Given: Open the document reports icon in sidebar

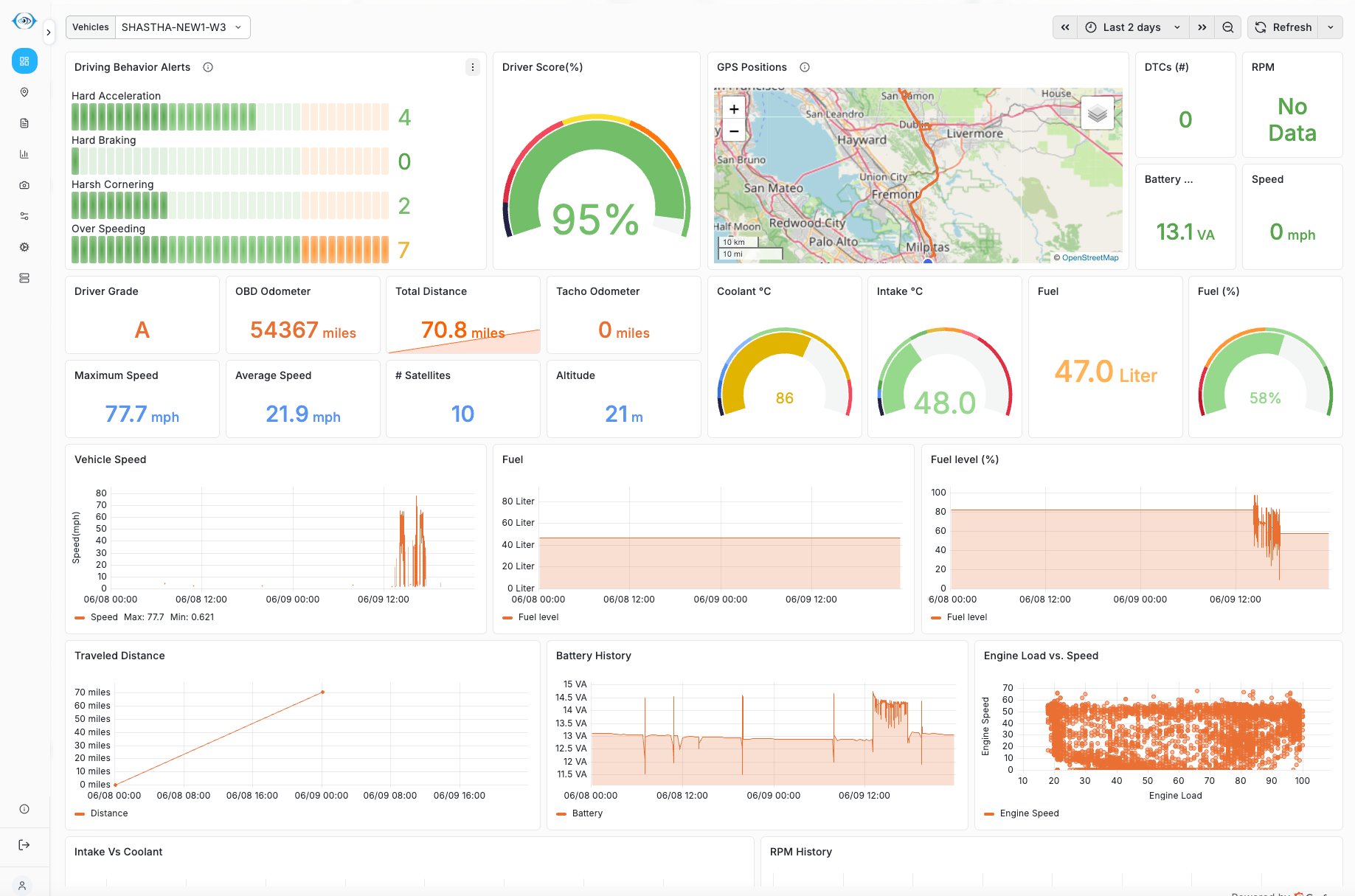Looking at the screenshot, I should tap(24, 123).
